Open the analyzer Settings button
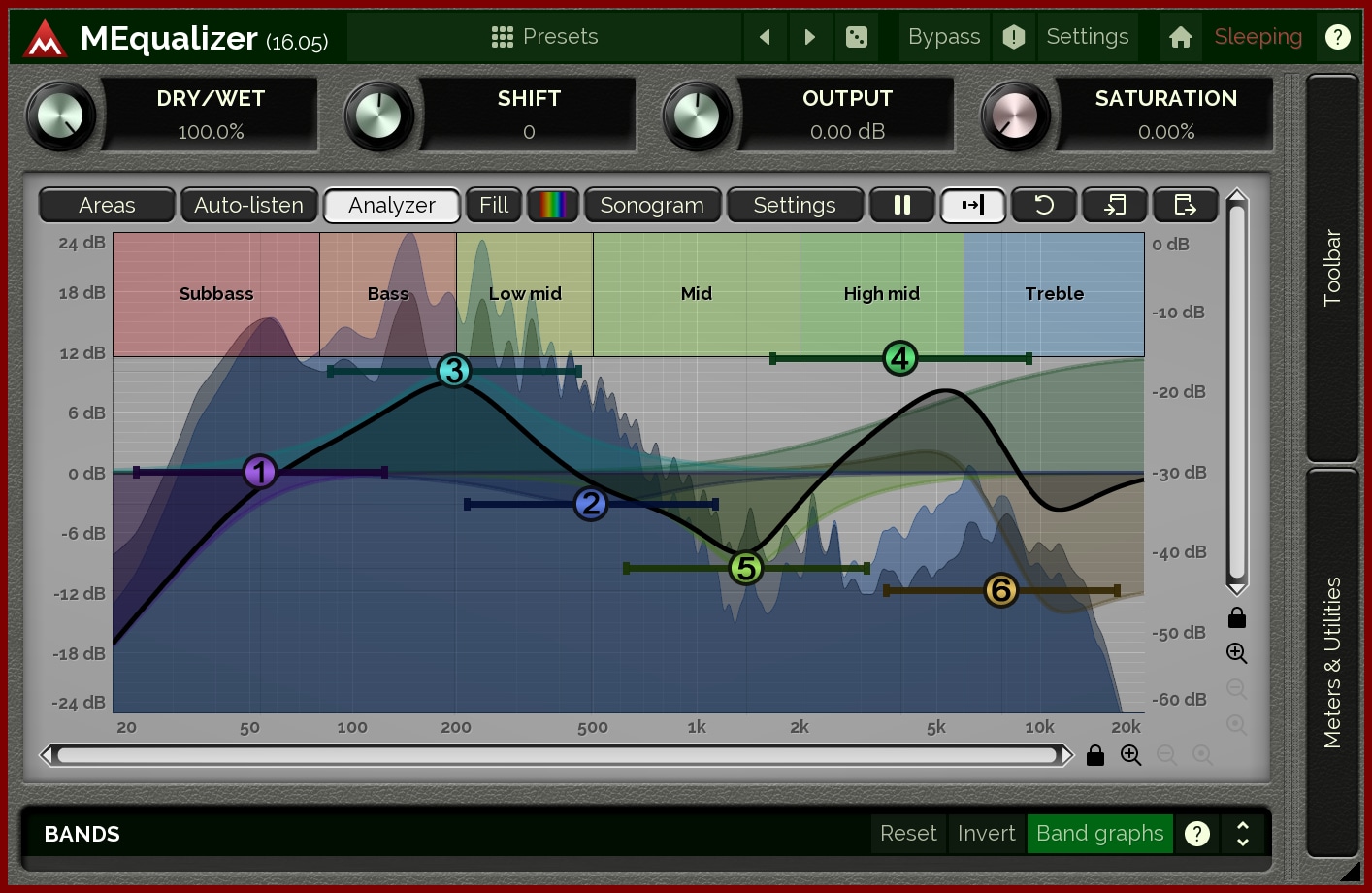The height and width of the screenshot is (893, 1372). [x=795, y=205]
